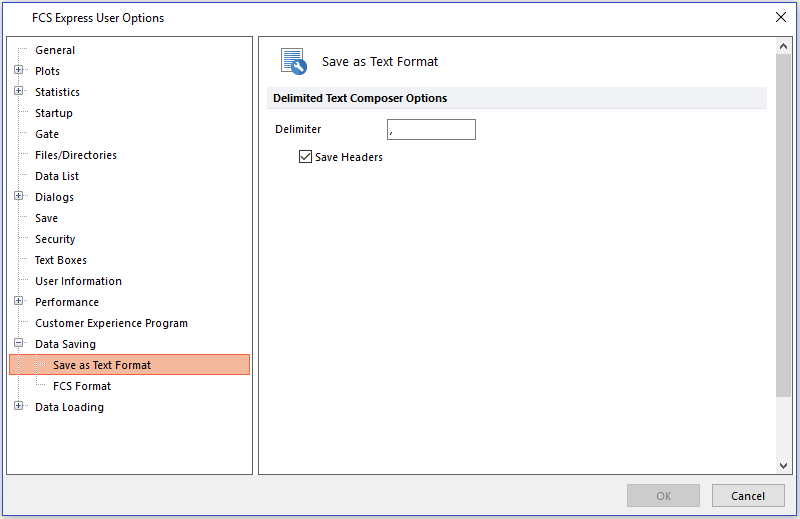
Task: Click the disabled OK button
Action: click(663, 496)
